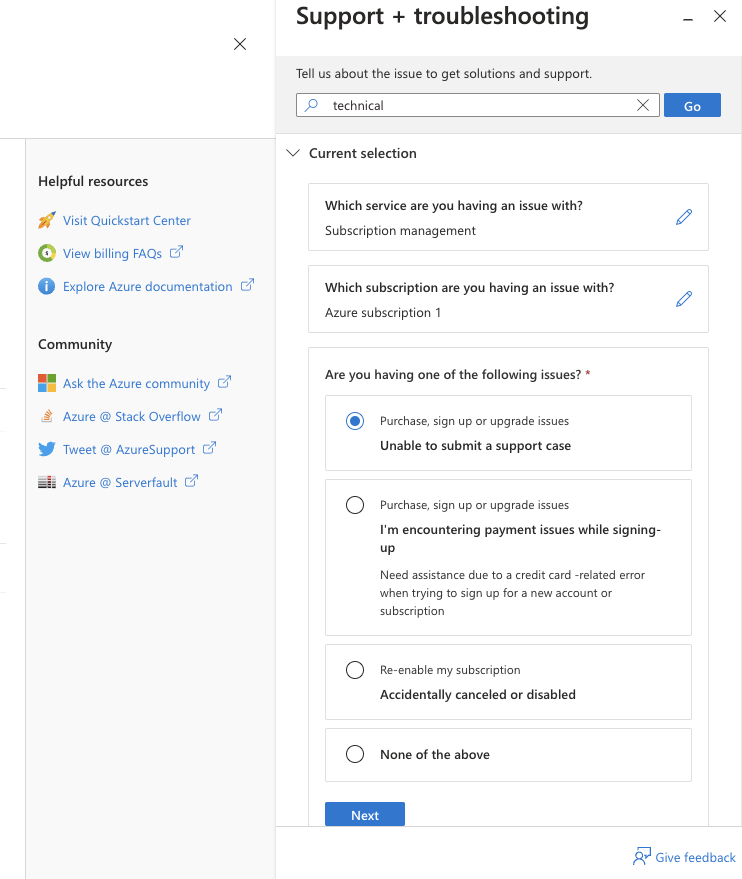Screen dimensions: 742x879
Task: Click 'Are you having one of the following issues?' text
Action: (x=453, y=374)
